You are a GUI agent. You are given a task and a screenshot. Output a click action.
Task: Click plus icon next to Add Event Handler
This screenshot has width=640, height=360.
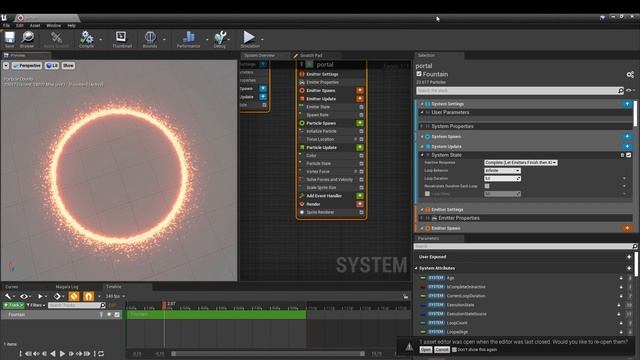pos(360,196)
